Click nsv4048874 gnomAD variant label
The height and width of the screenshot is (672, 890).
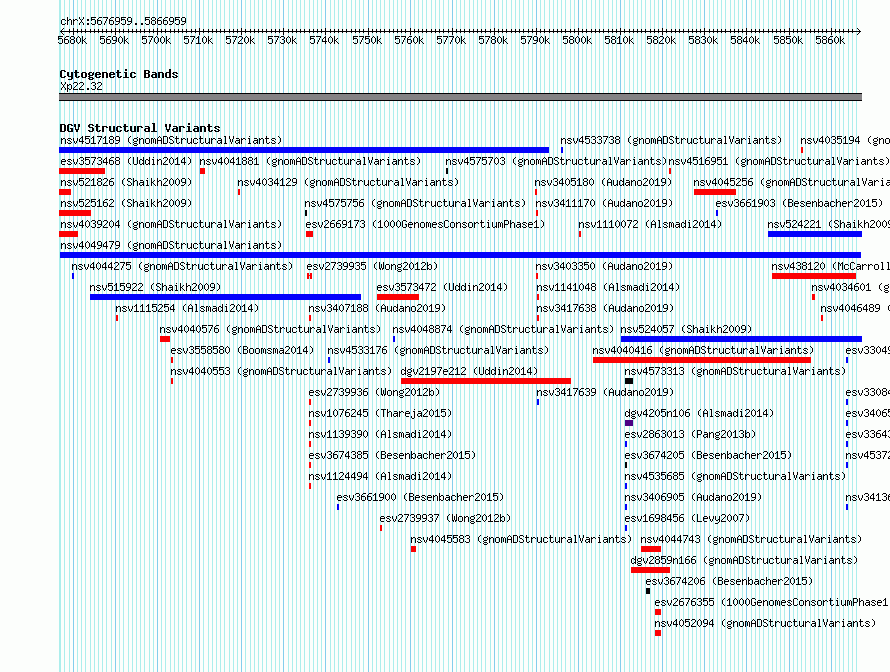click(503, 329)
